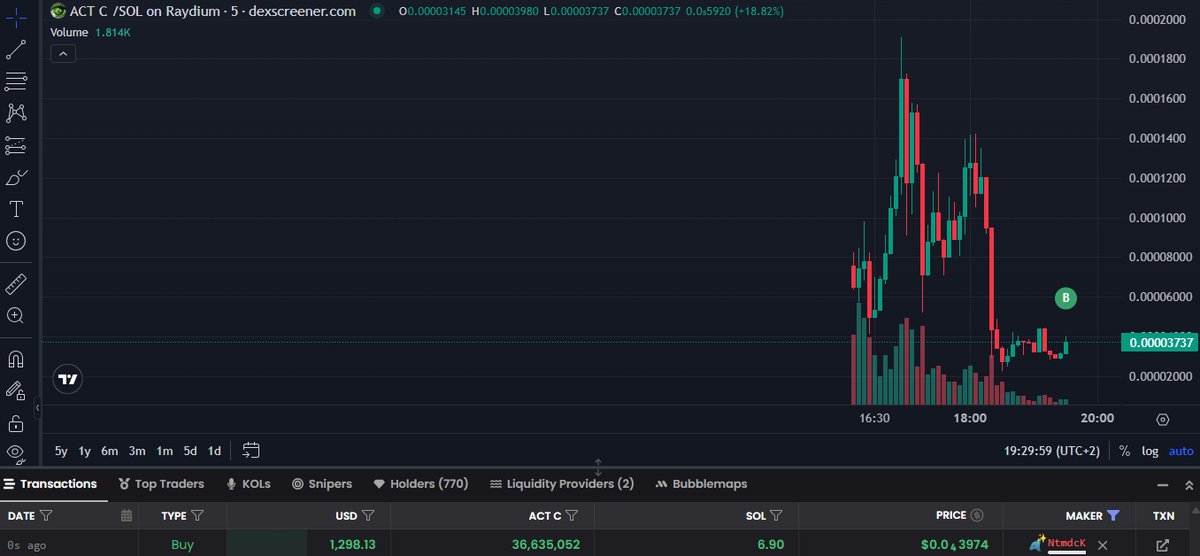Set chart range to 1m

pyautogui.click(x=164, y=451)
